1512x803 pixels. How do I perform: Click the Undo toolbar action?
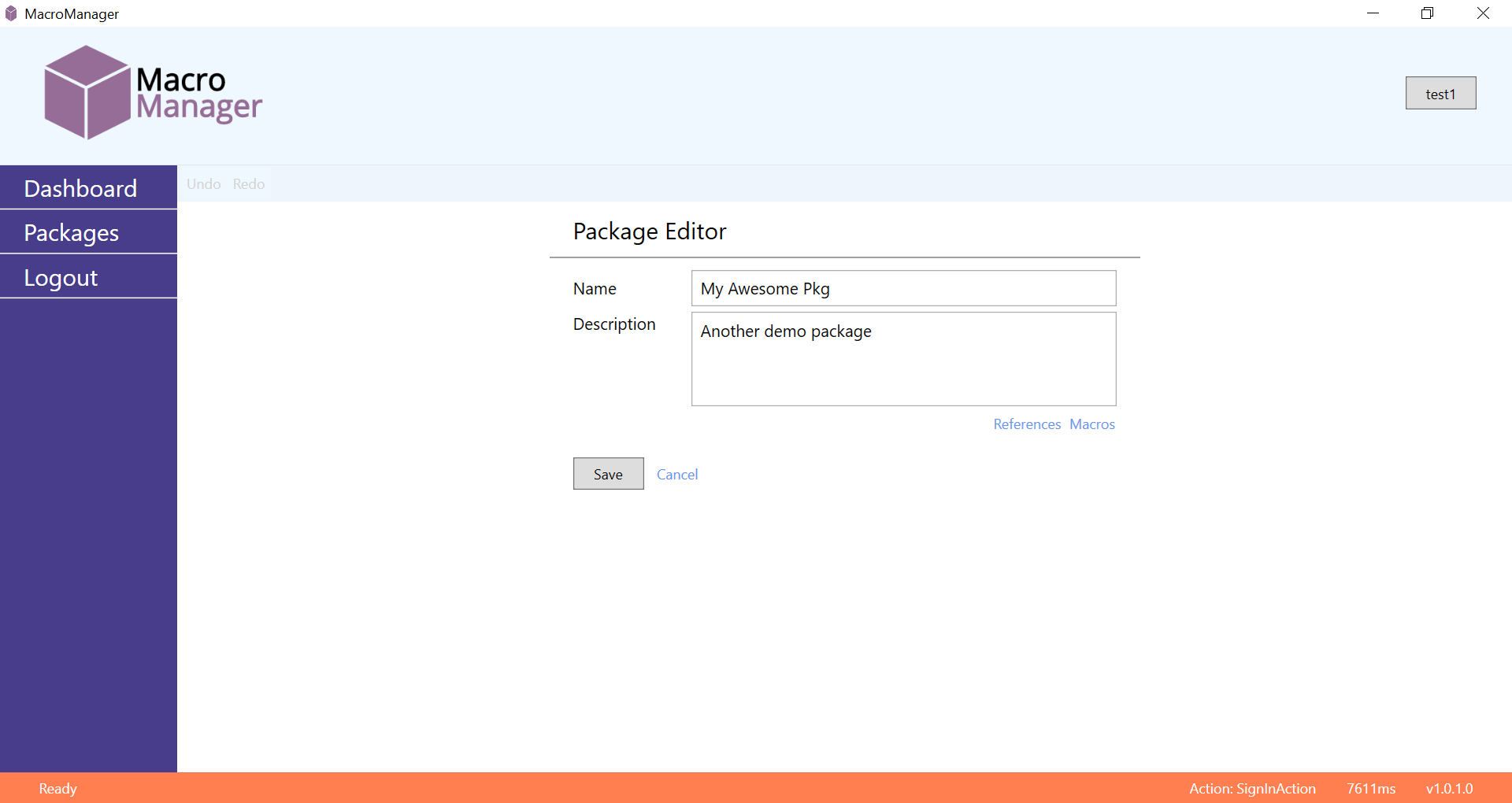[x=203, y=183]
